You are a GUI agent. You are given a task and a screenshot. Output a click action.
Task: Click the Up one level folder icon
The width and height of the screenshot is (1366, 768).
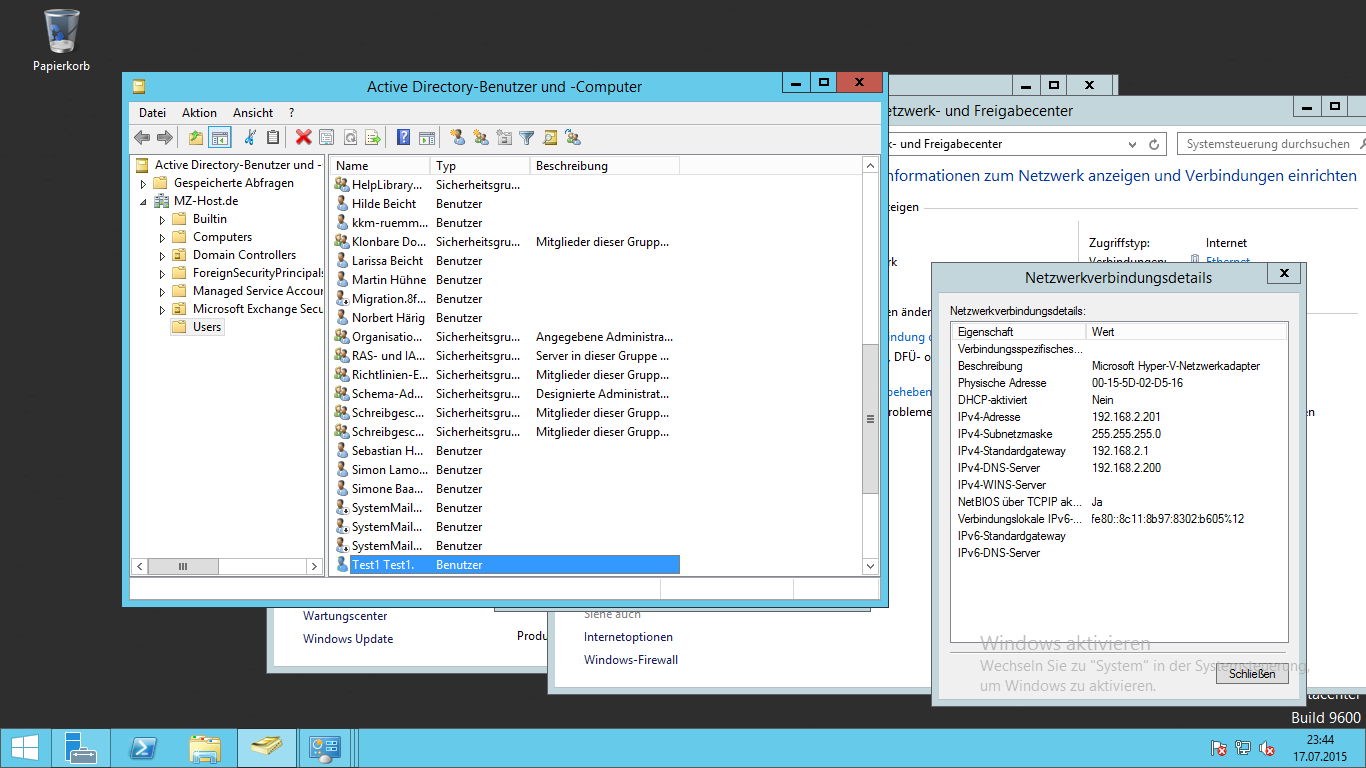click(196, 138)
